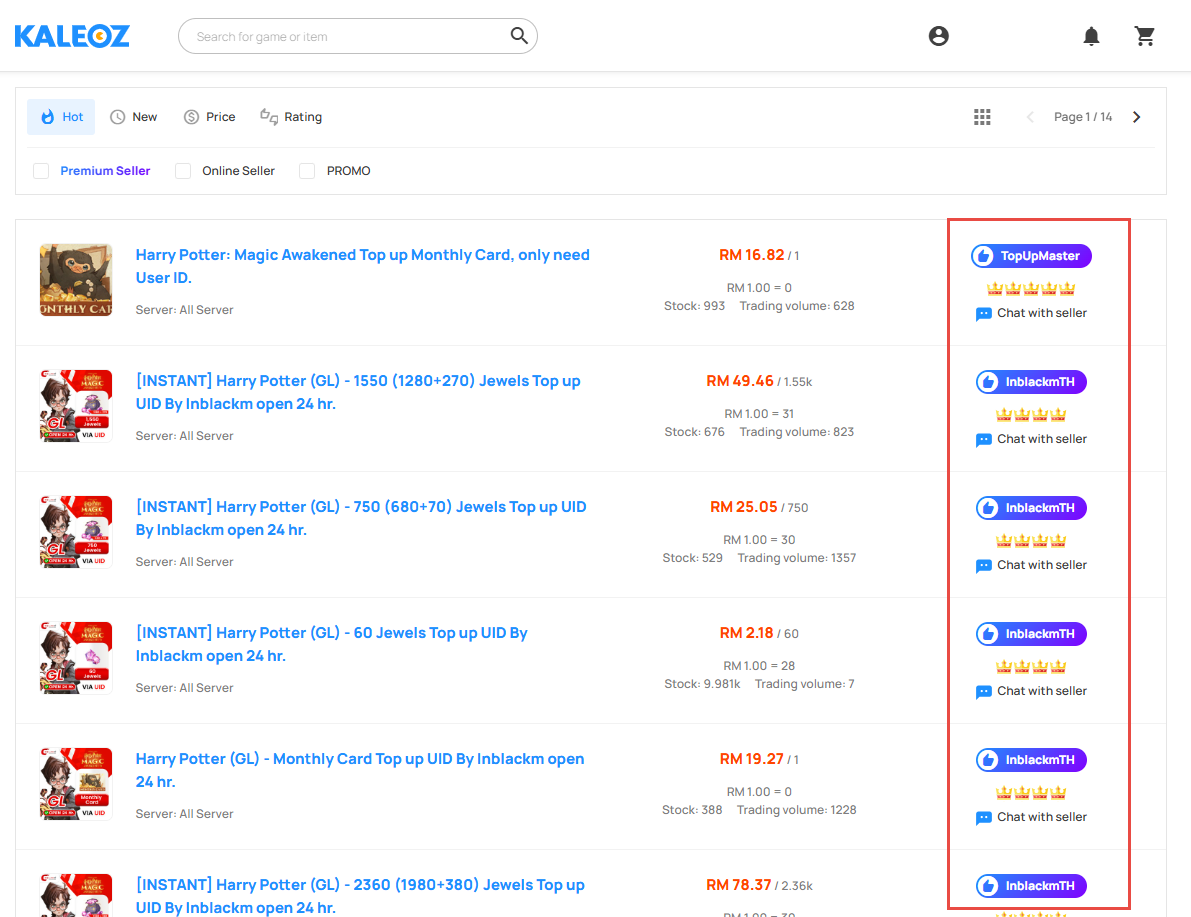Open Magic Awakened Monthly Card listing title

[362, 266]
